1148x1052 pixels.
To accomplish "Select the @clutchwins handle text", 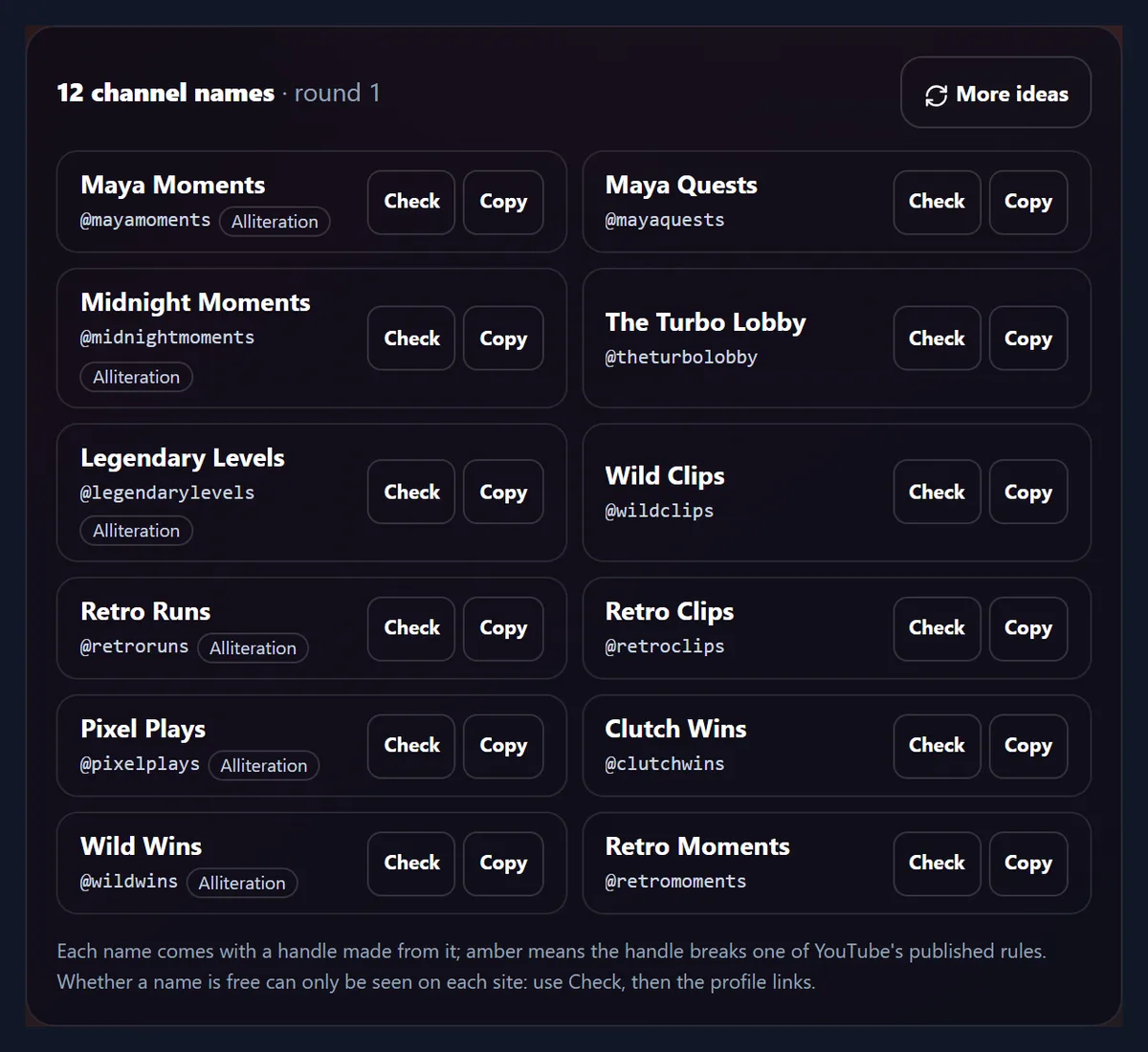I will (665, 764).
